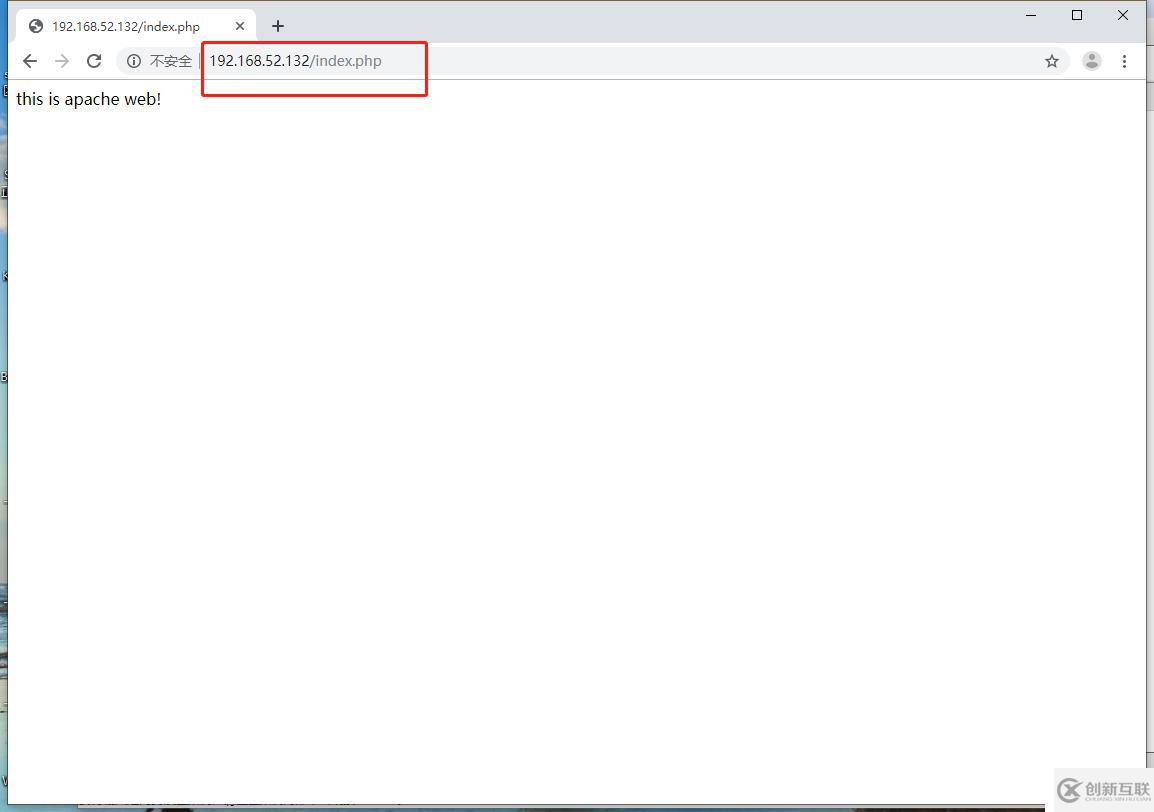
Task: Click the forward navigation arrow
Action: pyautogui.click(x=62, y=61)
